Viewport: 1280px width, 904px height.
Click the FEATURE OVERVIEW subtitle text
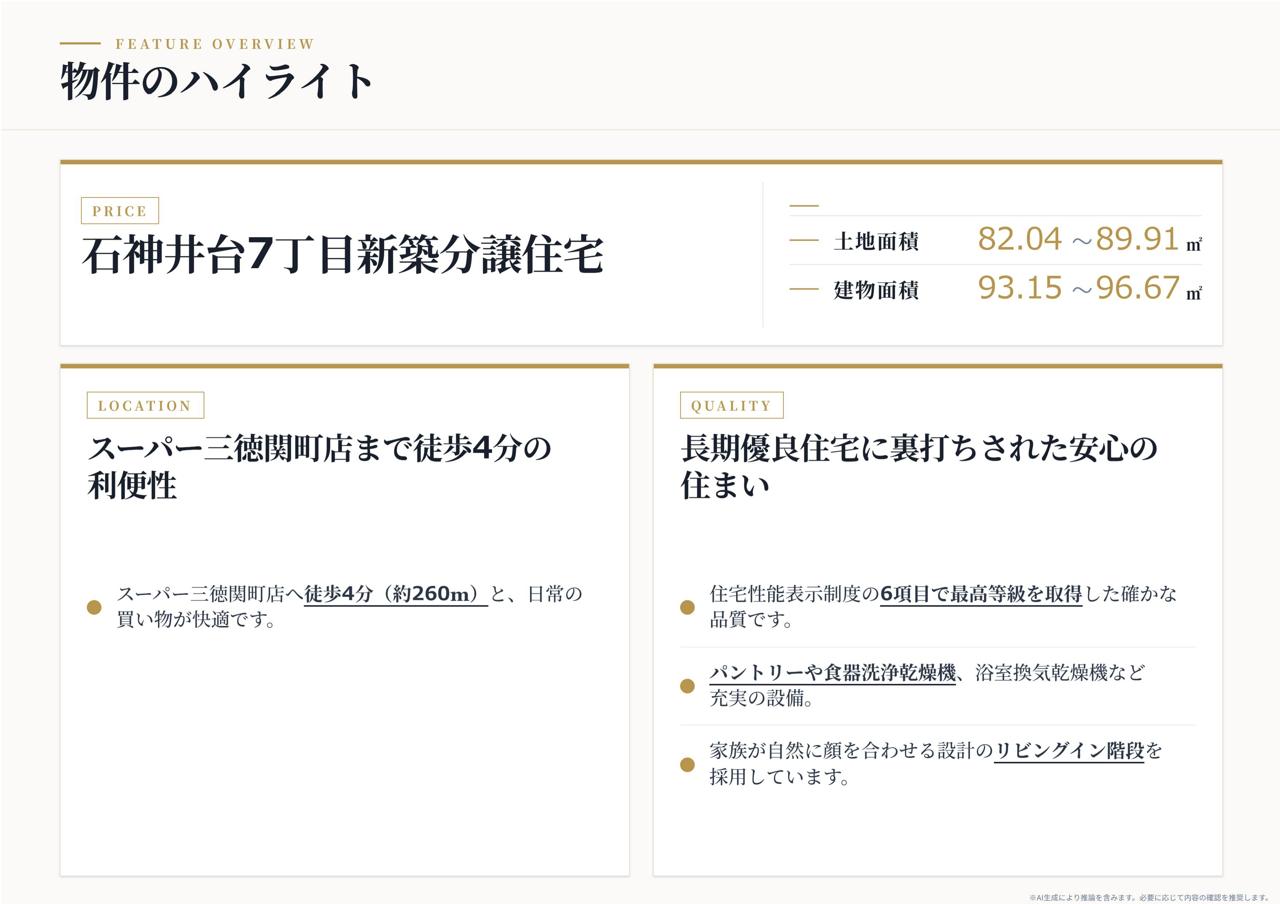click(x=215, y=44)
